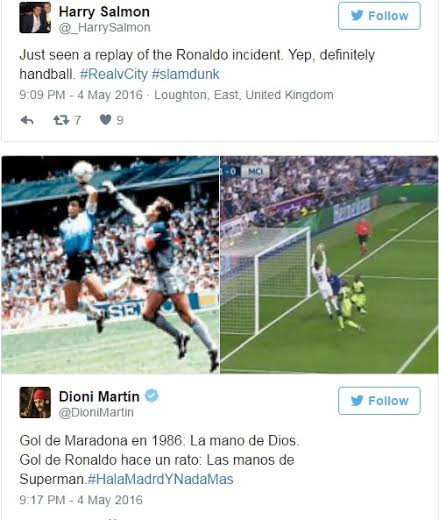View the Ronaldo goal match photo

[329, 265]
